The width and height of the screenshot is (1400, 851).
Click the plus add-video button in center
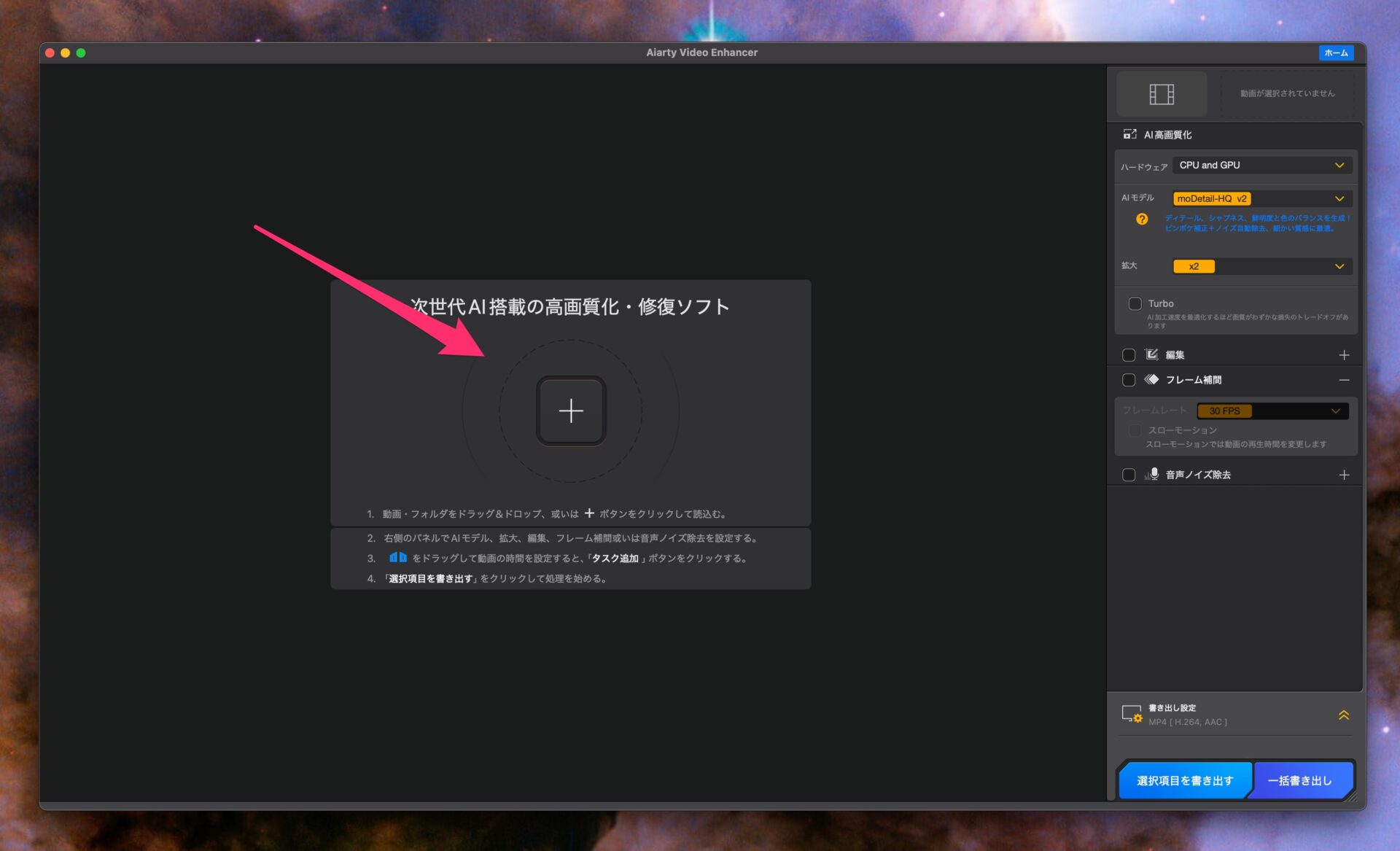pyautogui.click(x=571, y=411)
